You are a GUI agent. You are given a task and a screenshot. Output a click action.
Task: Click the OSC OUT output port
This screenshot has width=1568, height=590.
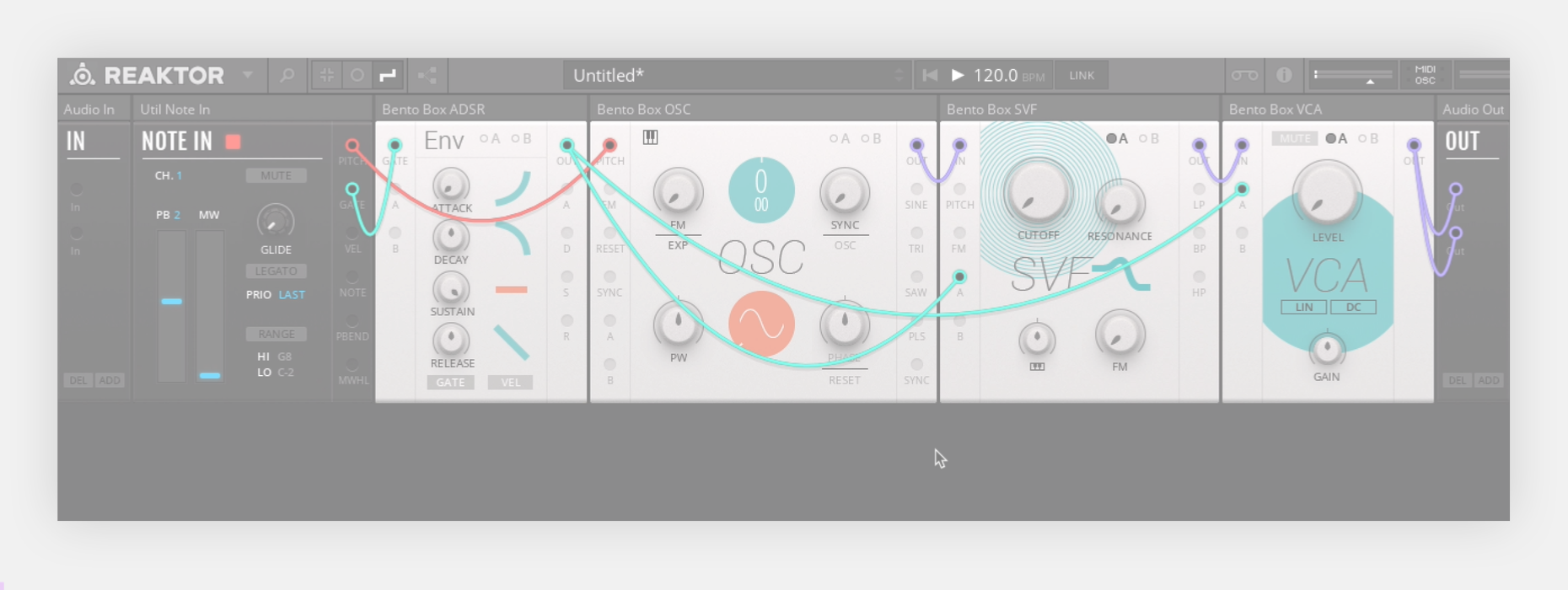tap(916, 146)
